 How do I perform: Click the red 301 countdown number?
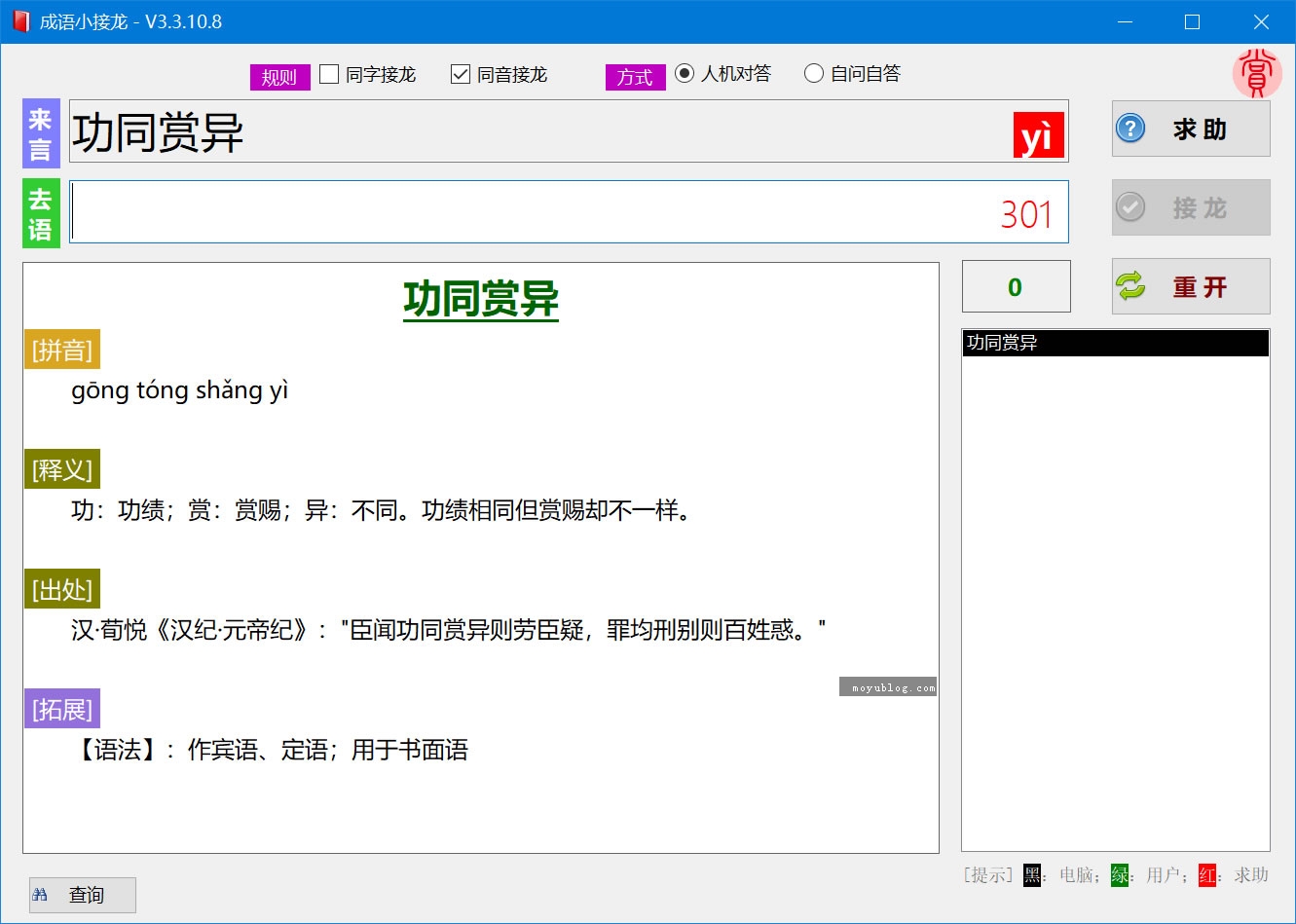[x=1026, y=215]
